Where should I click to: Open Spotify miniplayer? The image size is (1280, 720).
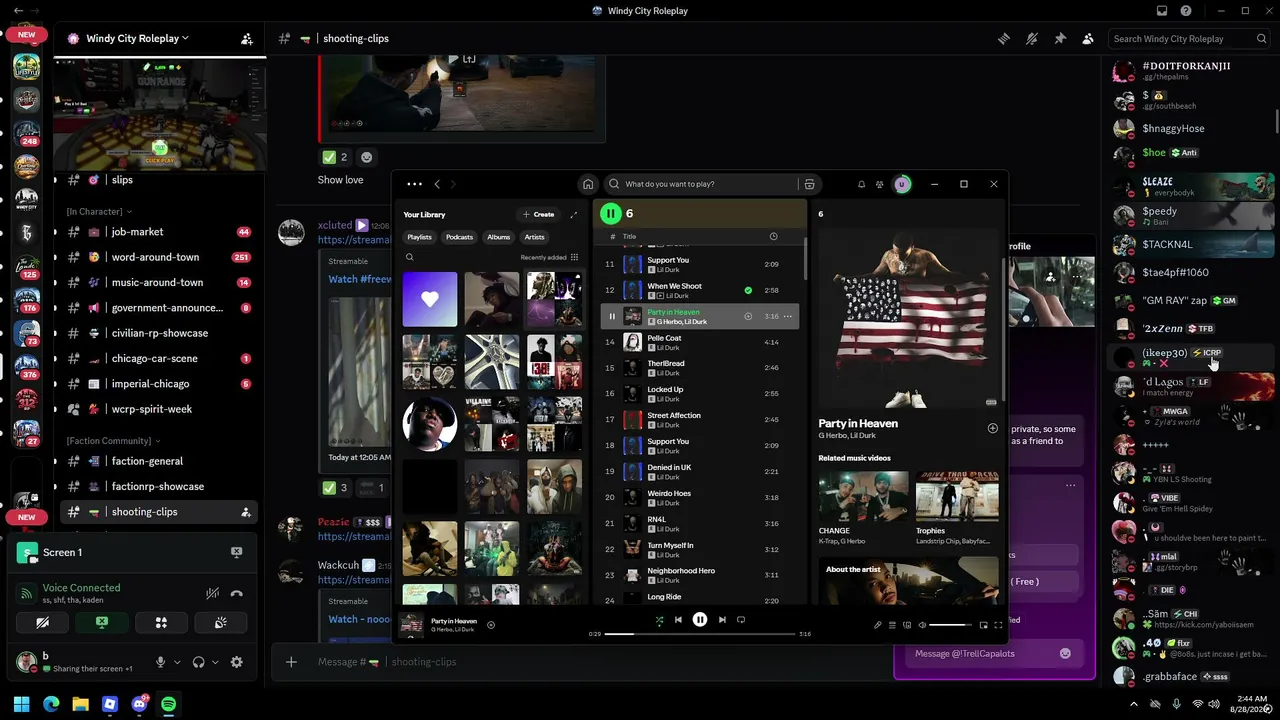click(x=983, y=625)
